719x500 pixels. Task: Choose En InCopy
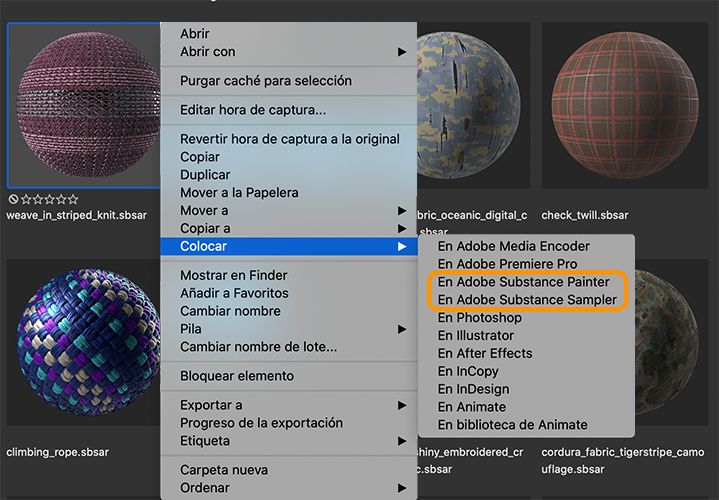[x=526, y=372]
